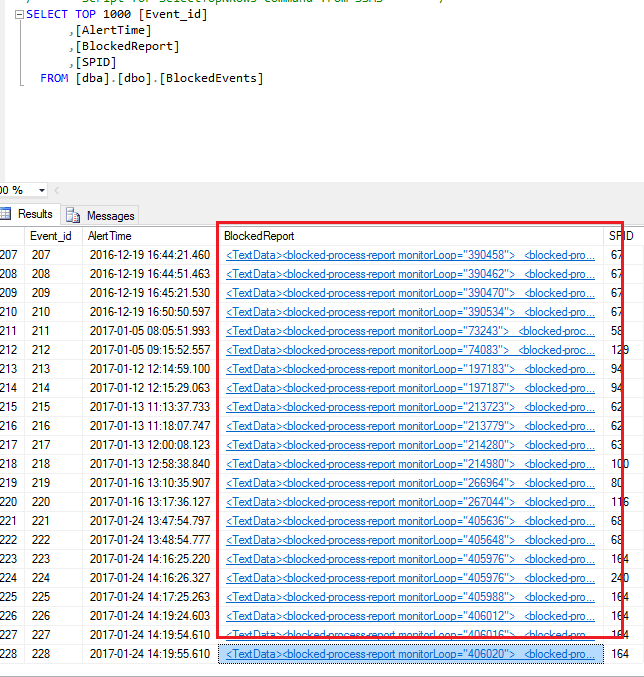Switch to the Messages tab

[x=110, y=215]
